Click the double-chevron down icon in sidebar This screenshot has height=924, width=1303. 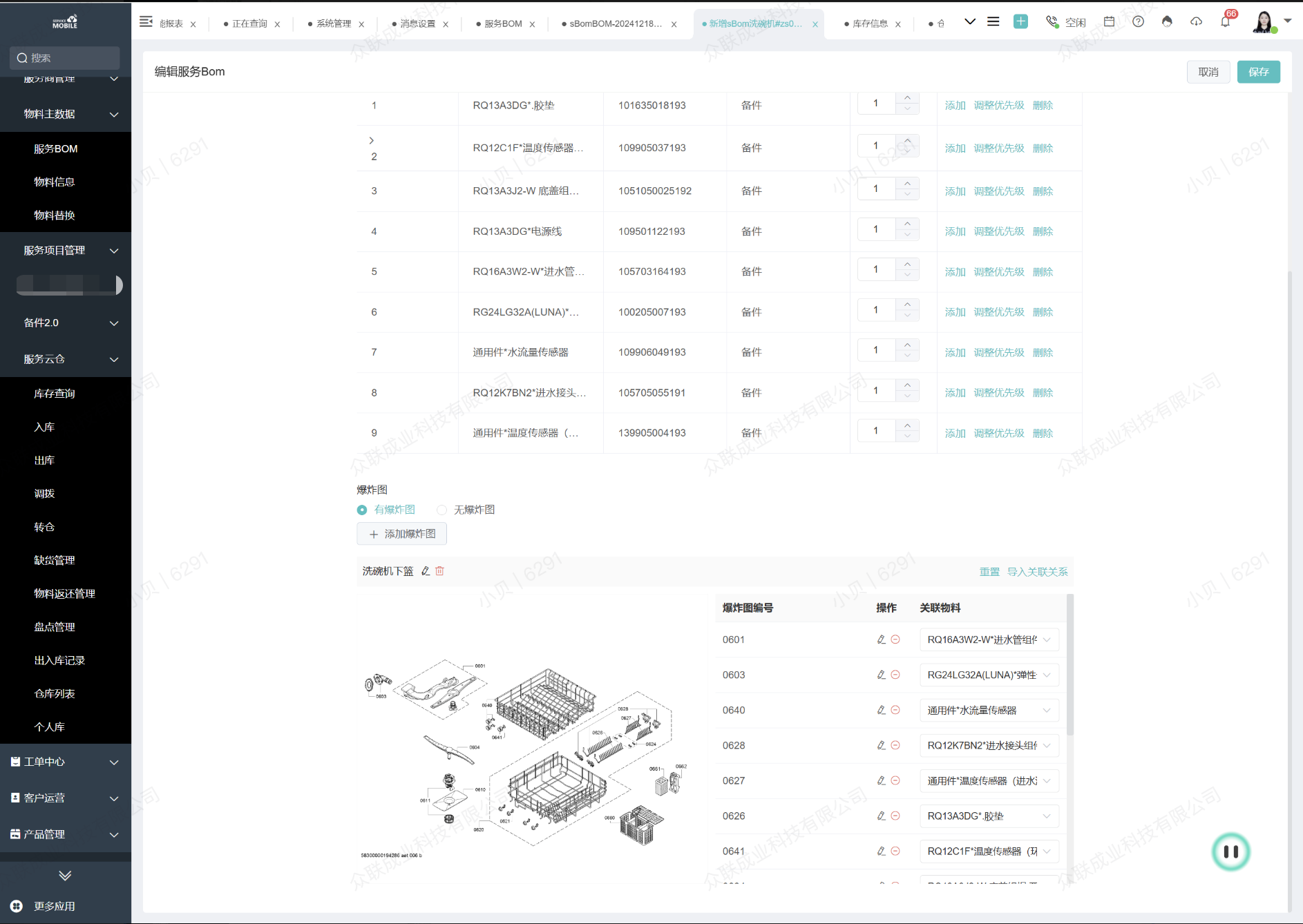point(65,876)
